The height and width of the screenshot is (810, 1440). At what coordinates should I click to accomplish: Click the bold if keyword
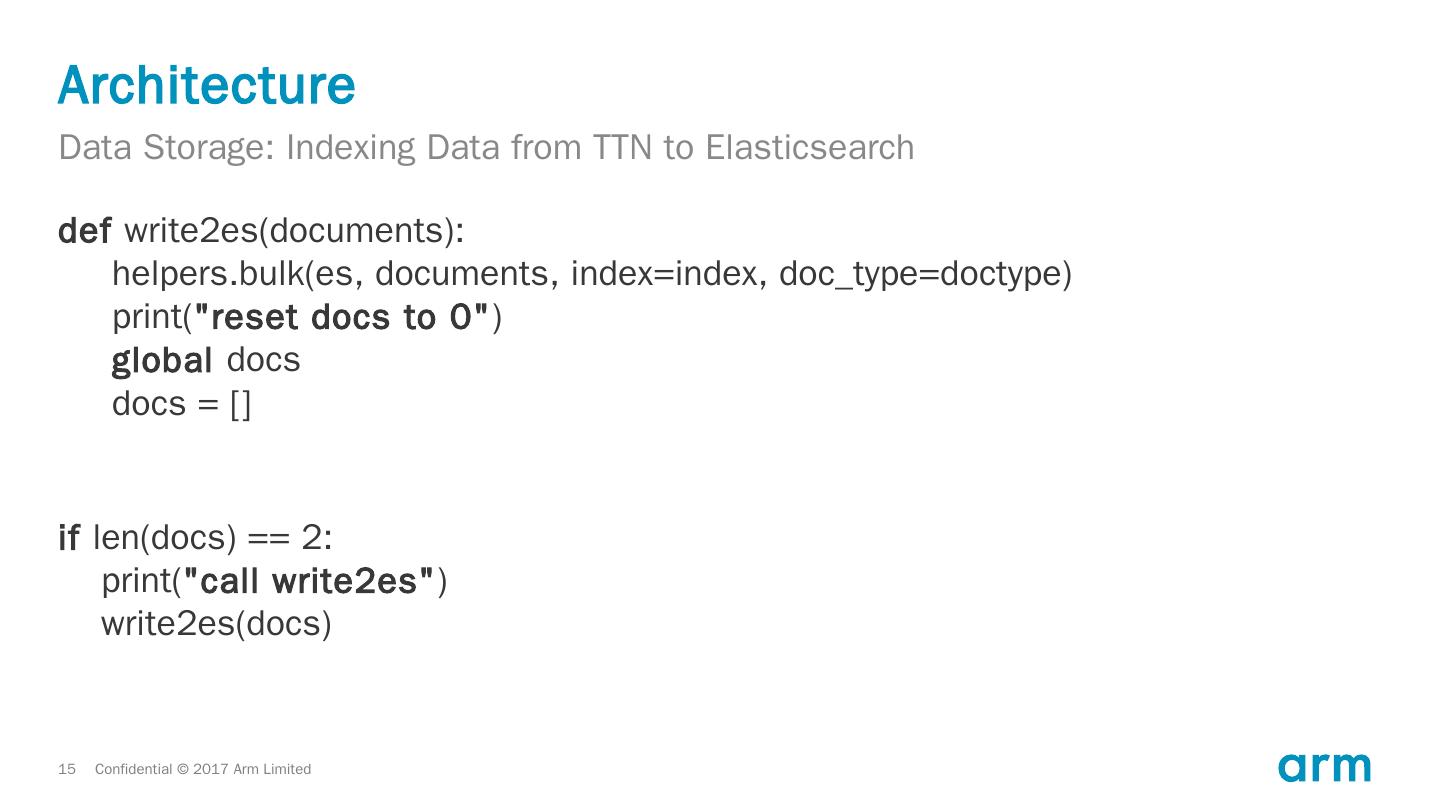69,538
